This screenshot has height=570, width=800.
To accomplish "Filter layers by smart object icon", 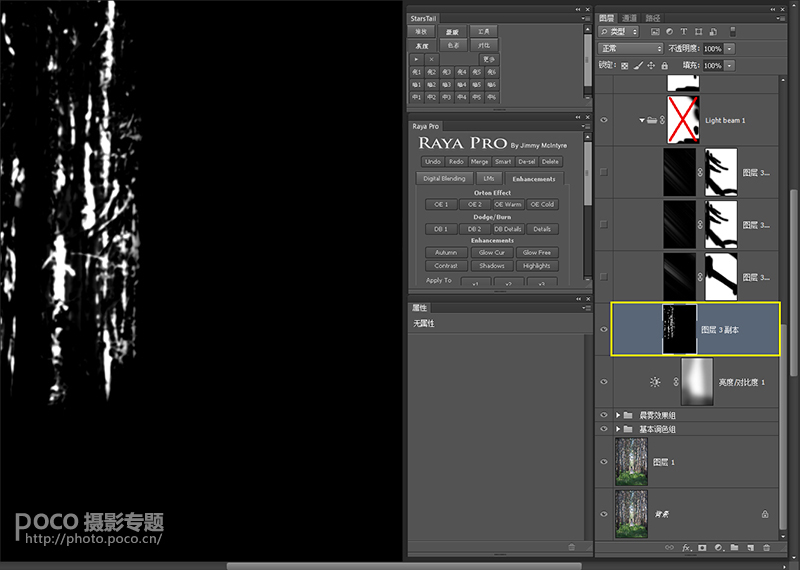I will [713, 32].
